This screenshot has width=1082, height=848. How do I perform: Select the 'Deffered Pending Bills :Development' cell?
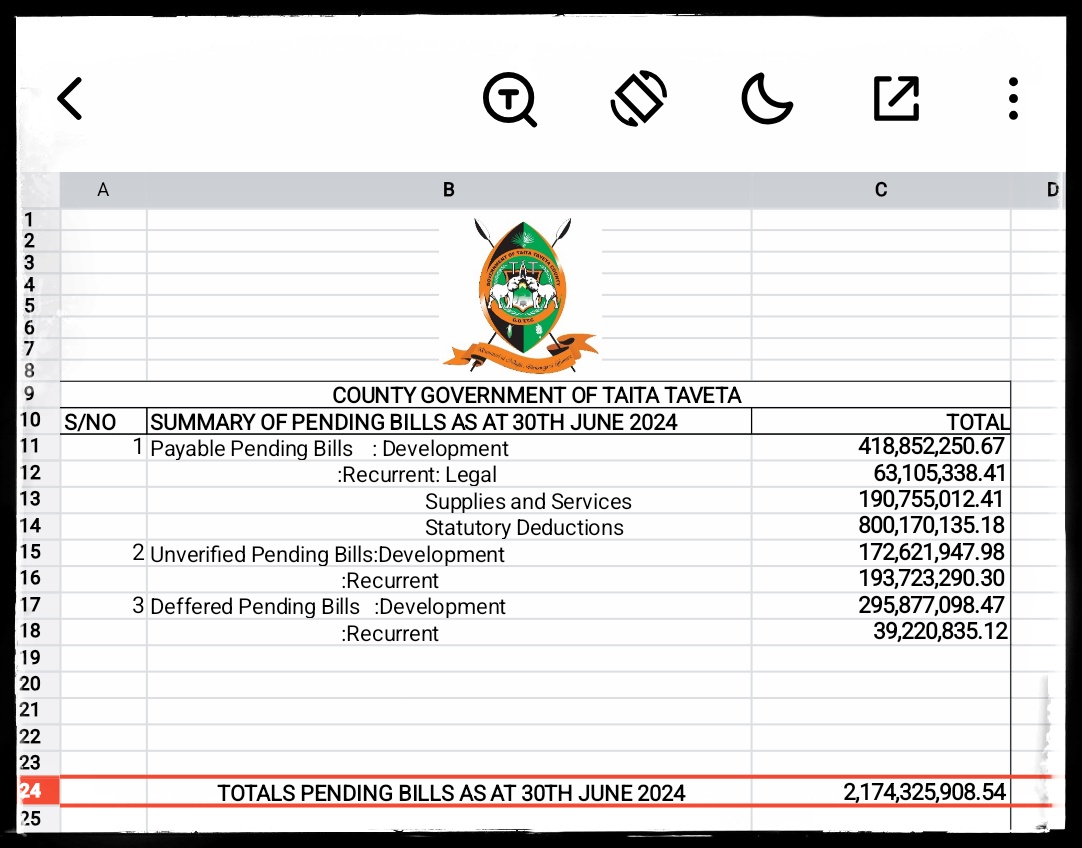pyautogui.click(x=449, y=607)
